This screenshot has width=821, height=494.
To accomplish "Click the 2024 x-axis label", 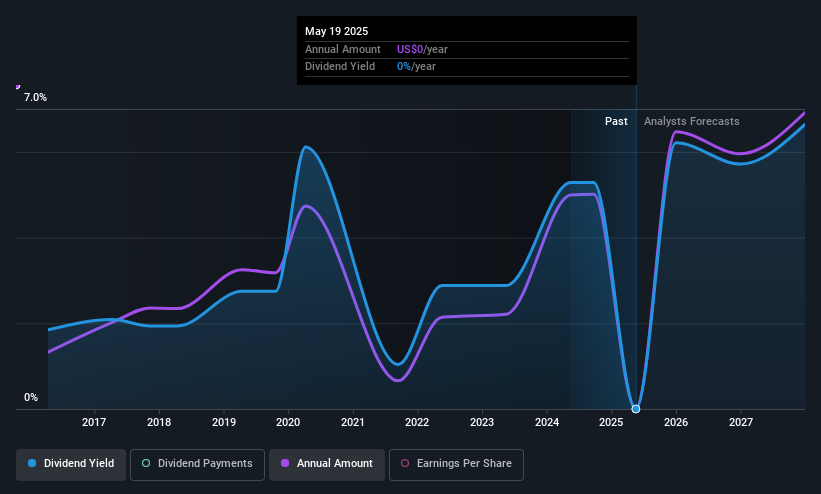I will click(547, 422).
